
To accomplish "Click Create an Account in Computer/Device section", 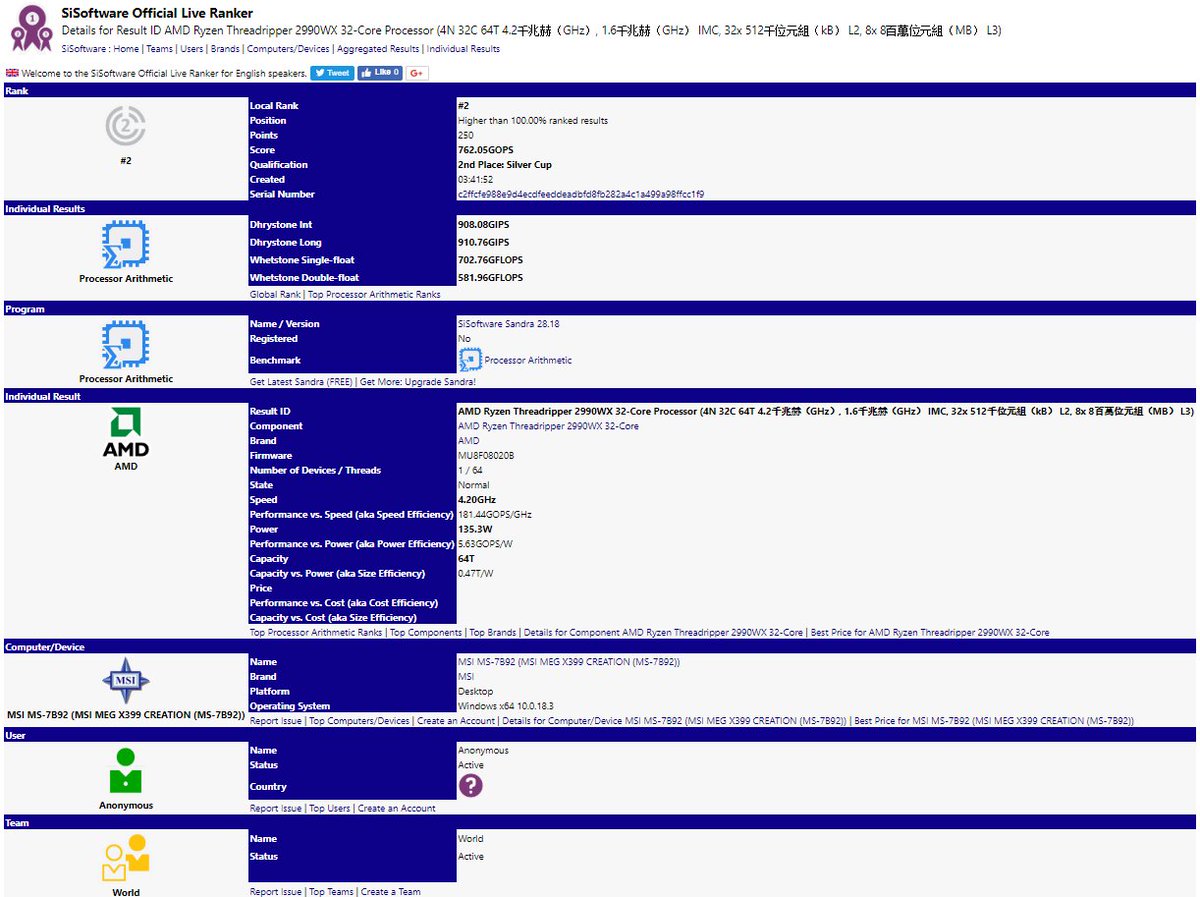I will click(x=456, y=721).
